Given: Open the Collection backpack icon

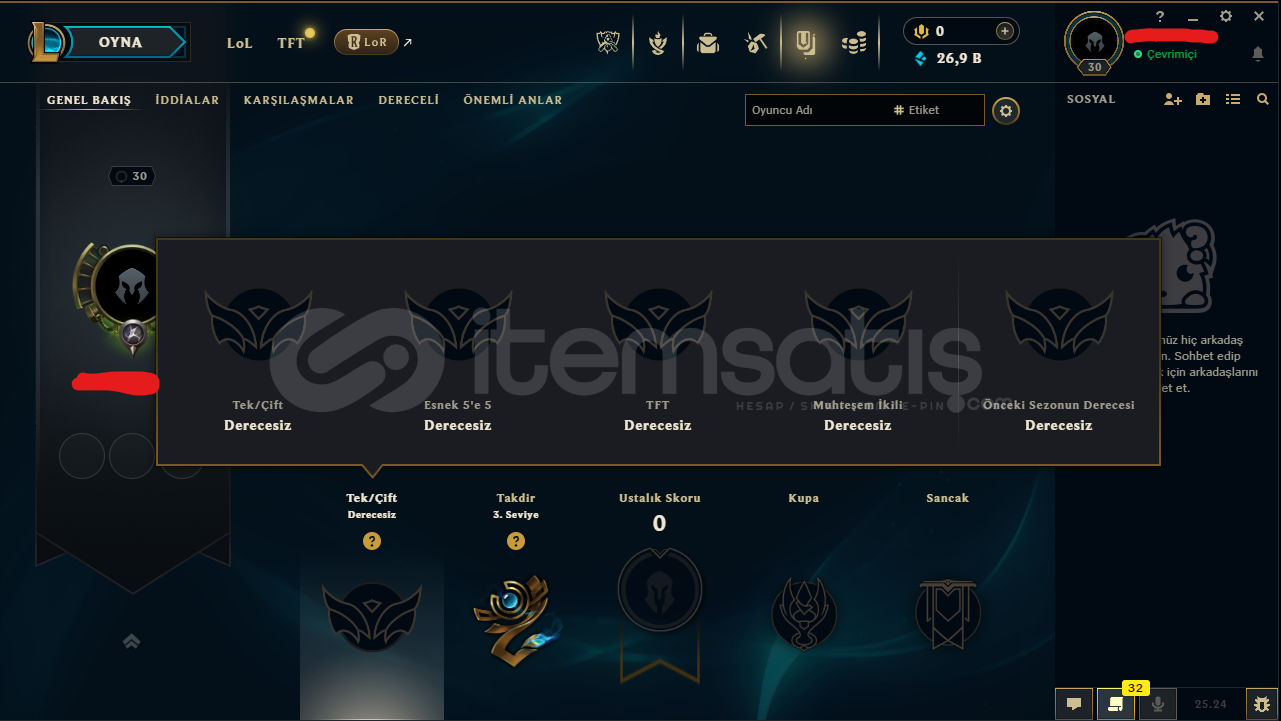Looking at the screenshot, I should [708, 43].
